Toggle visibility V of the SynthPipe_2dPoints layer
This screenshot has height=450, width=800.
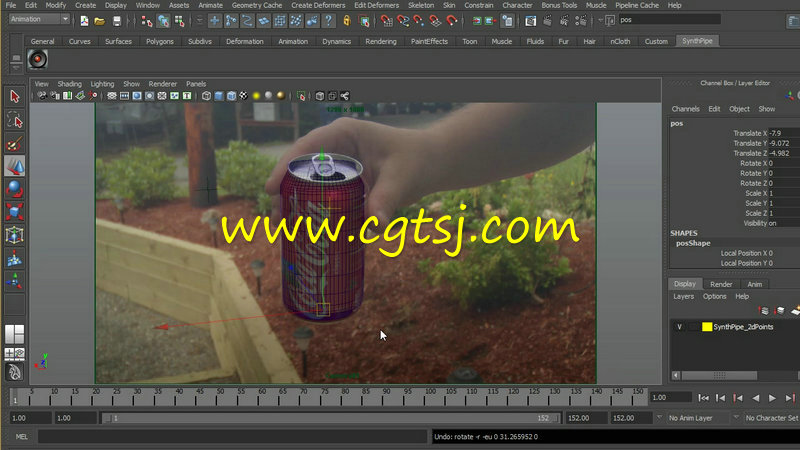pyautogui.click(x=679, y=327)
